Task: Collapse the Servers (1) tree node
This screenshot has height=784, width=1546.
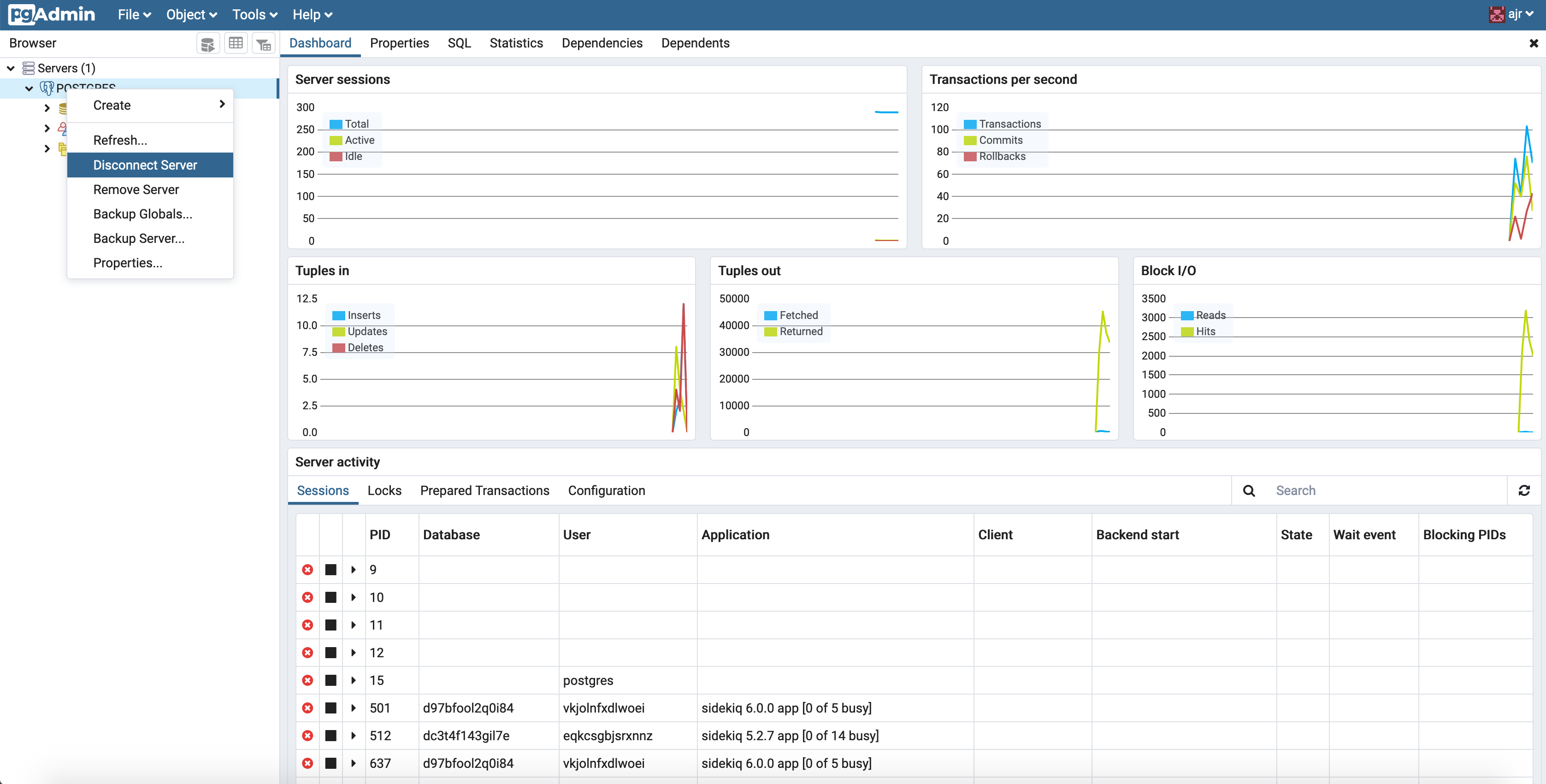Action: (11, 68)
